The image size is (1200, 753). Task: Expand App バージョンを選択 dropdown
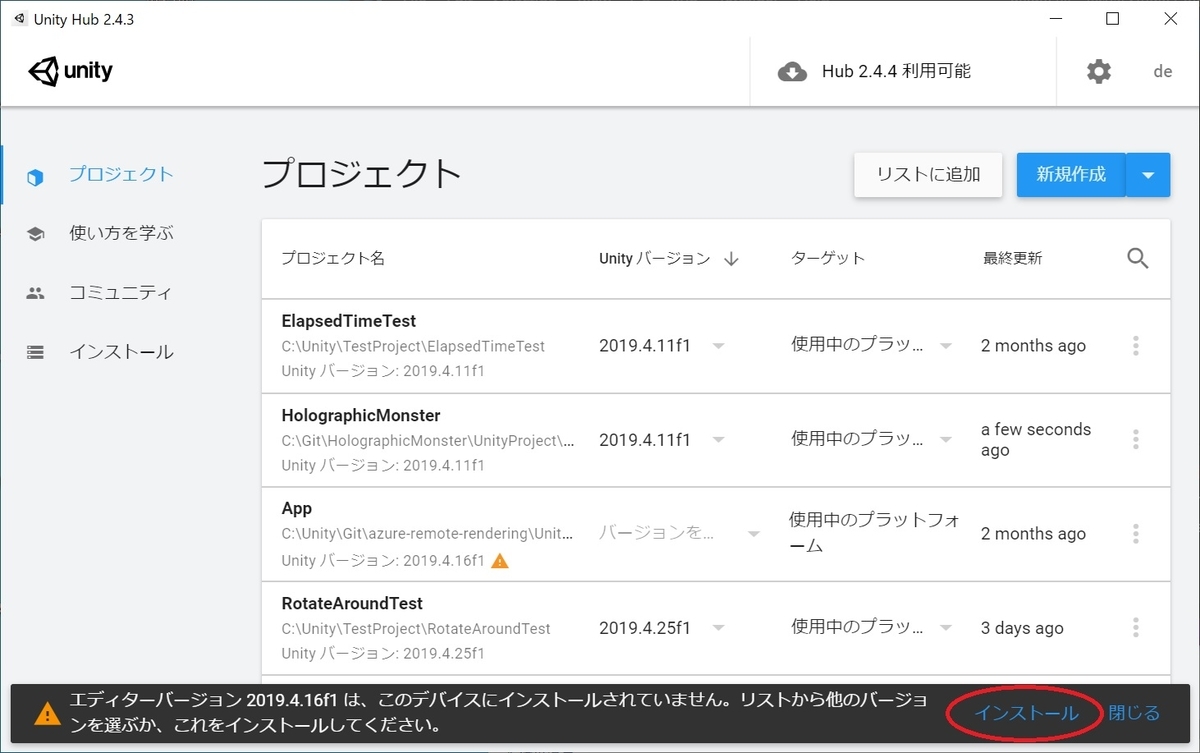click(680, 534)
